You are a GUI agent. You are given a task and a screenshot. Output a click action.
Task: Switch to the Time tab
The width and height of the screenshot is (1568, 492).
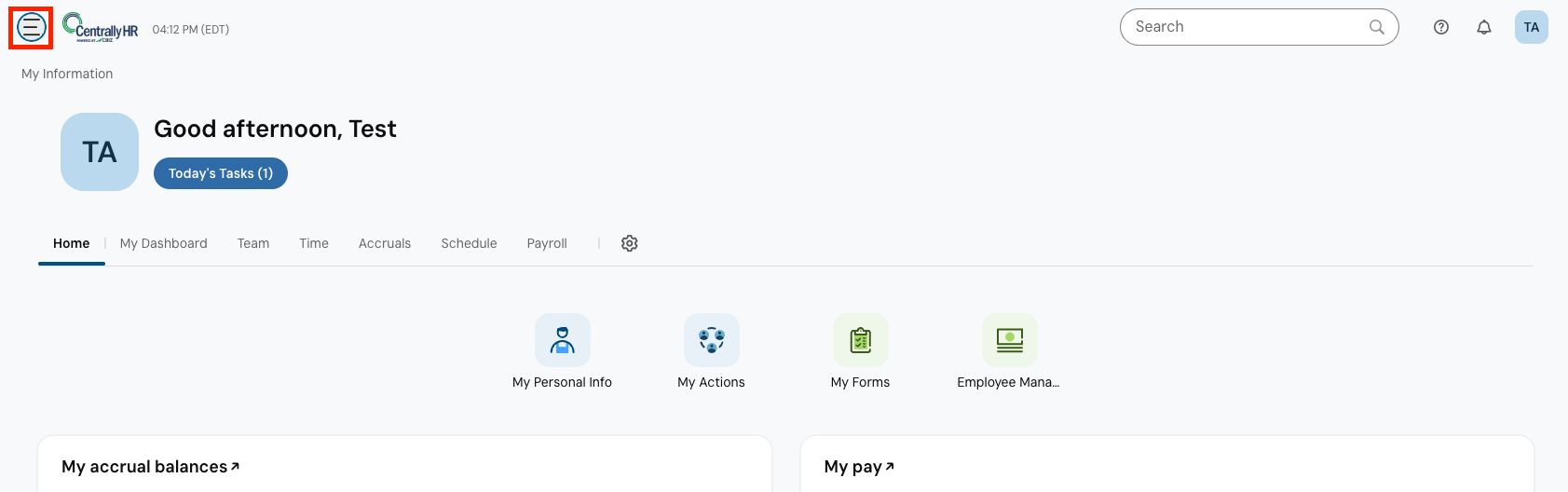[x=314, y=243]
